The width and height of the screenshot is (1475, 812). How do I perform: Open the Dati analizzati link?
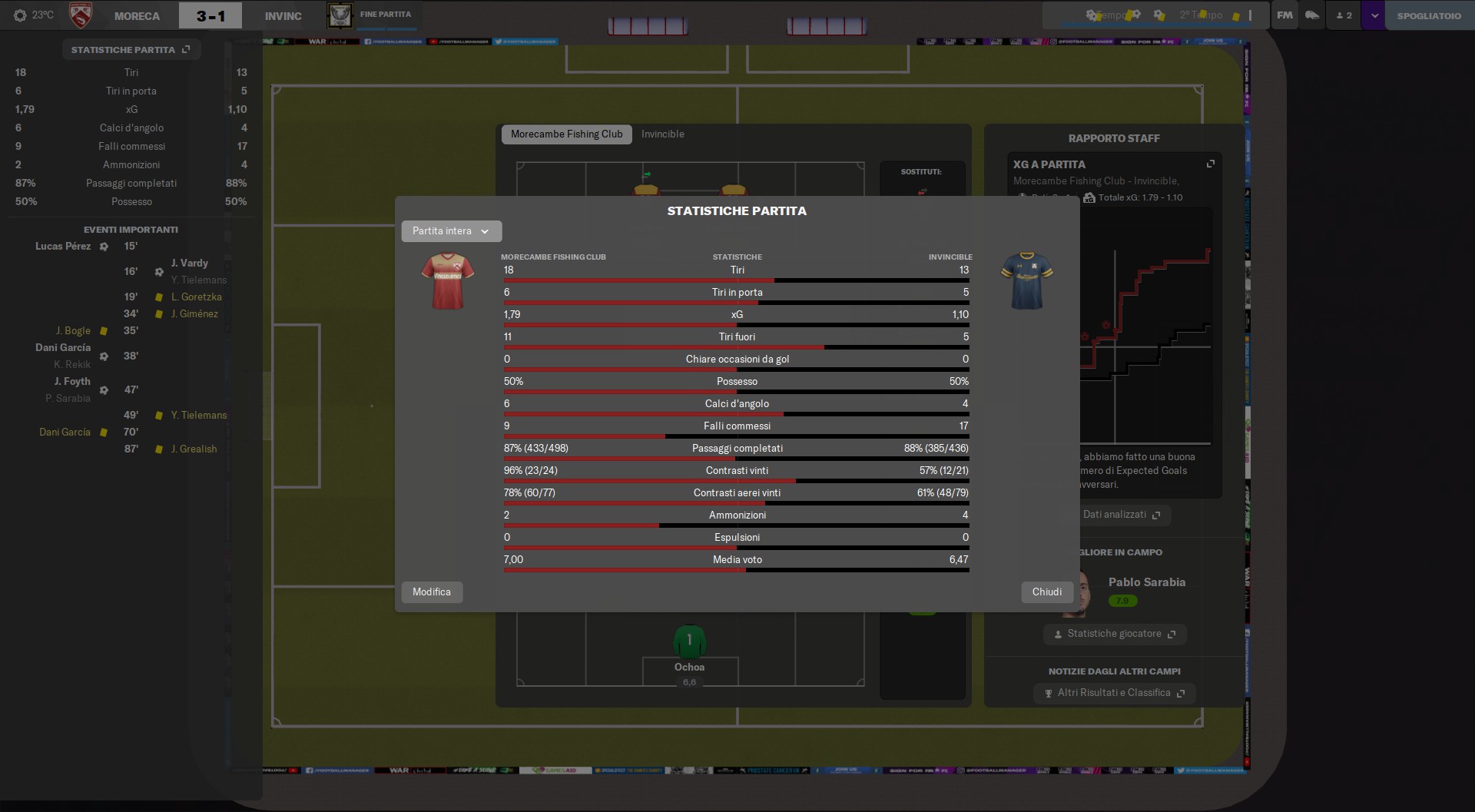[x=1122, y=515]
